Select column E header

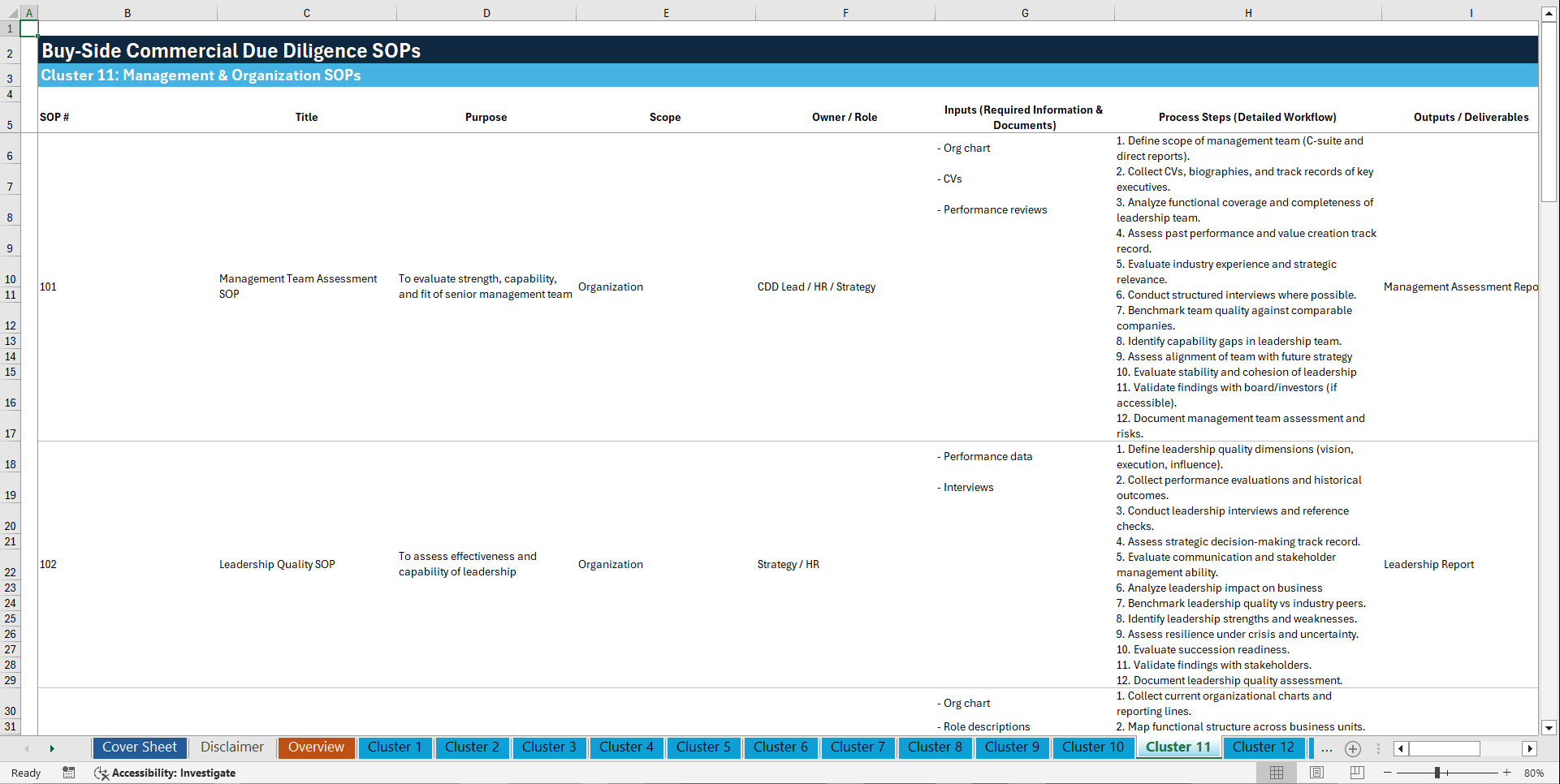coord(666,13)
